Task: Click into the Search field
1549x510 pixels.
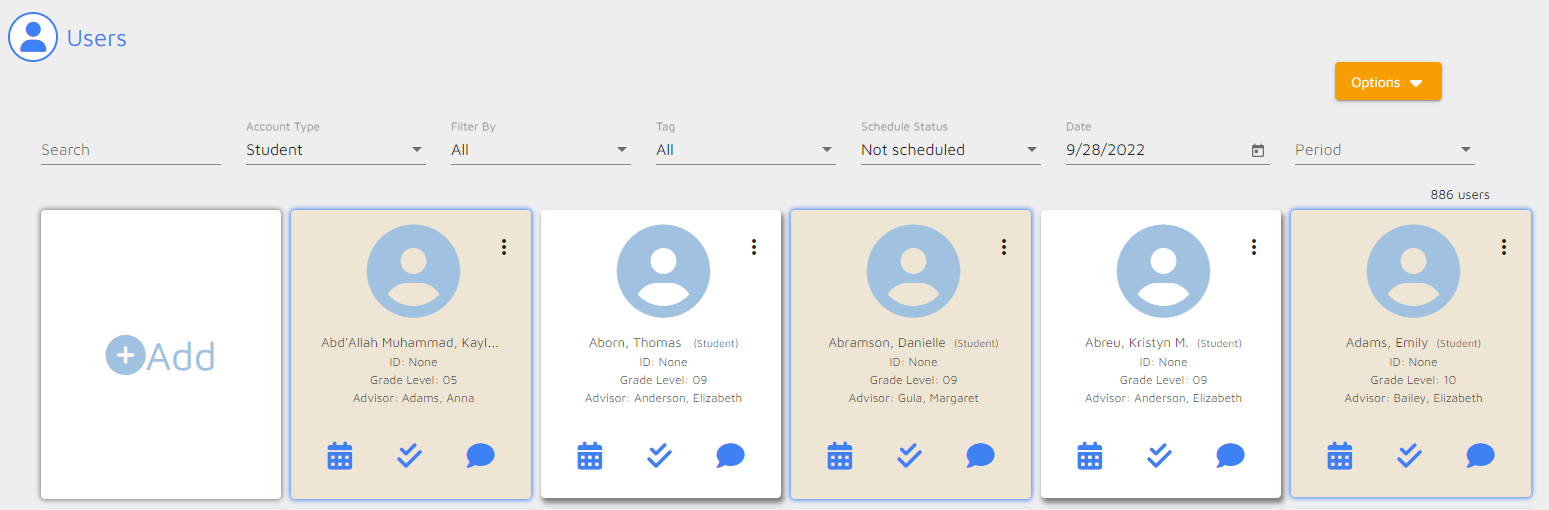Action: [x=130, y=150]
